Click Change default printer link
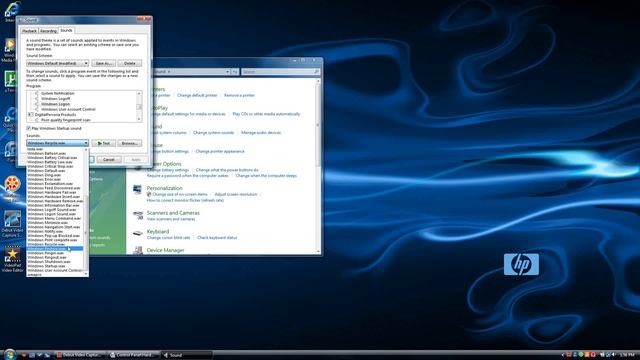Screen dimensions: 640x360 click(197, 96)
